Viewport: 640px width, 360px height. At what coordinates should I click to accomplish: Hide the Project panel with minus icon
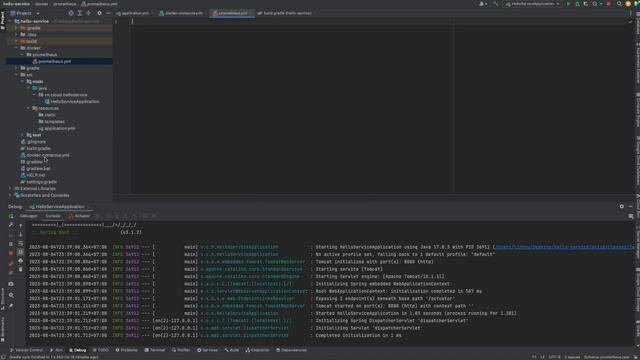108,13
